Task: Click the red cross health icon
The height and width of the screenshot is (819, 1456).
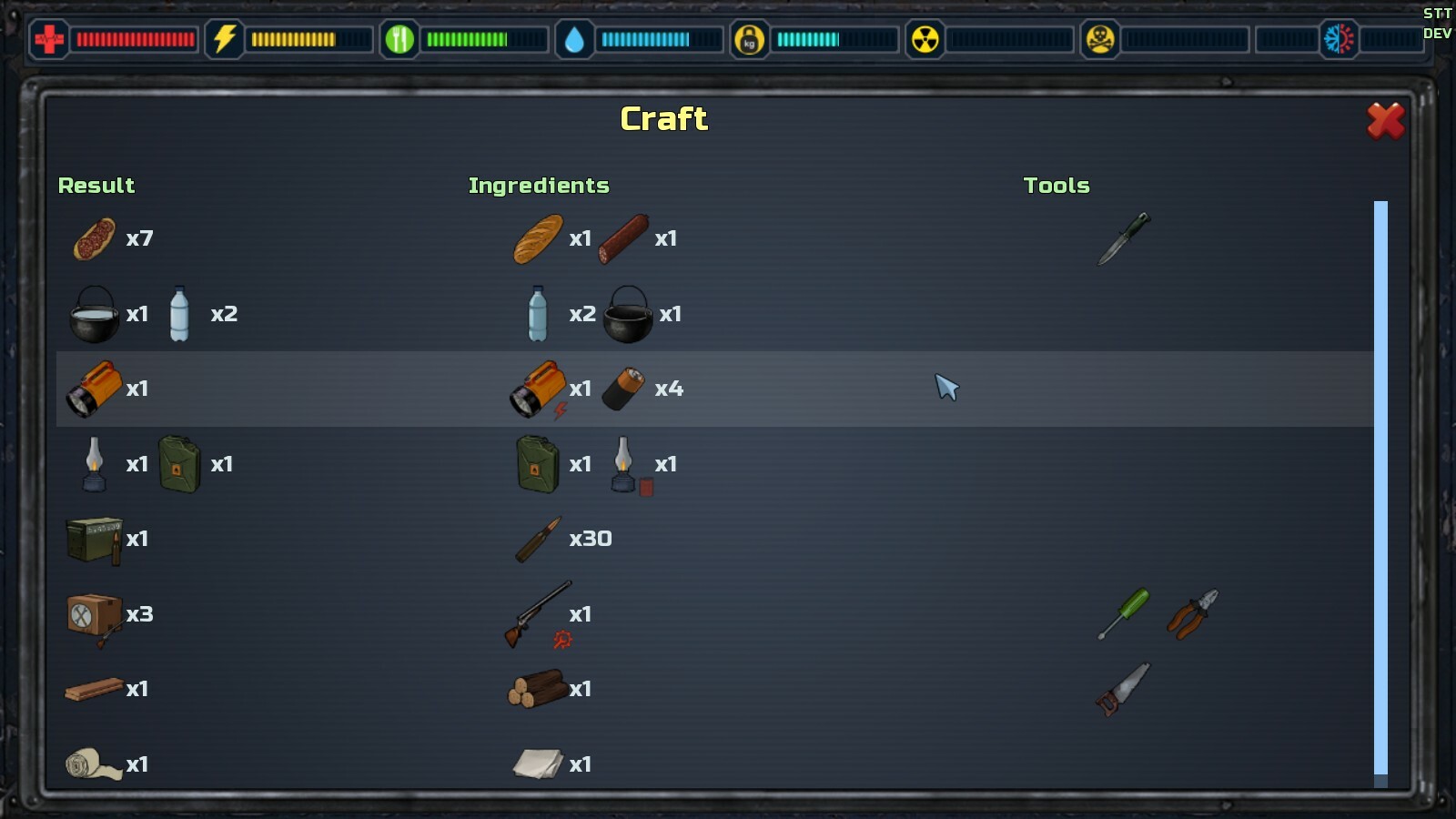Action: pos(49,39)
